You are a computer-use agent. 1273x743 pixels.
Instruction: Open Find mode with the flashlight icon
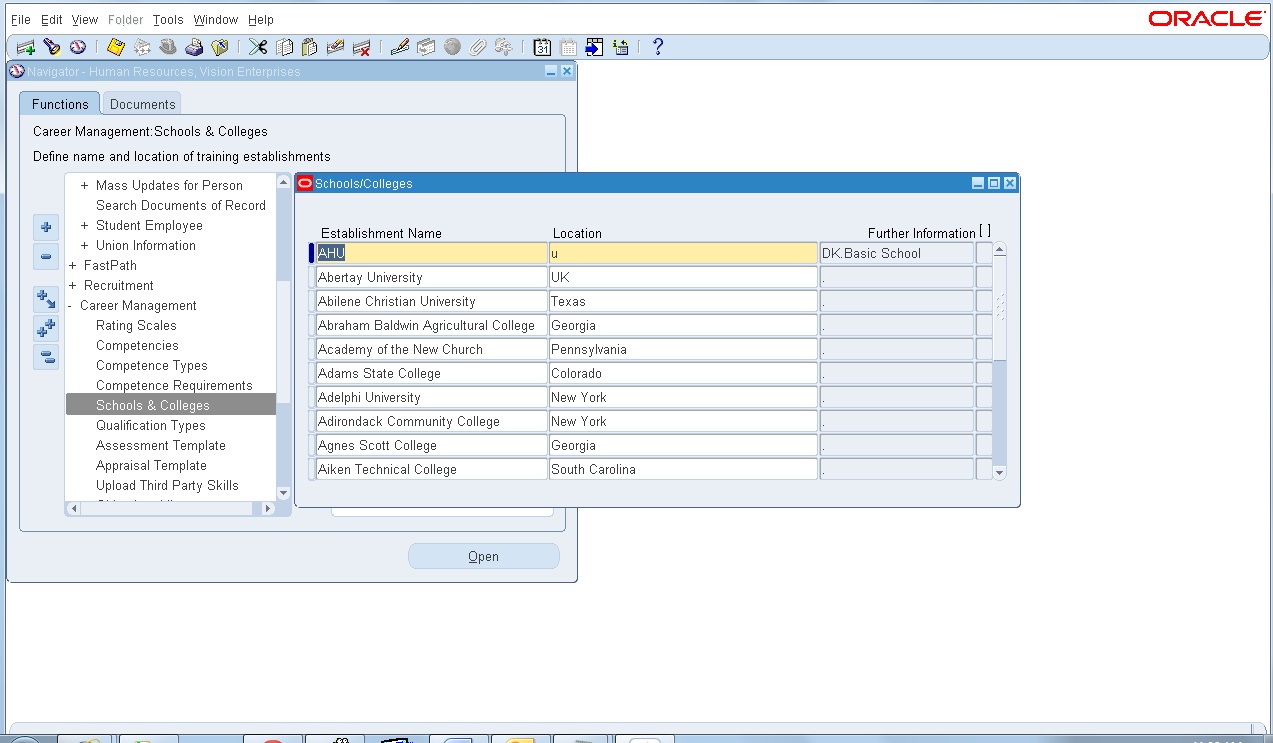click(x=52, y=46)
